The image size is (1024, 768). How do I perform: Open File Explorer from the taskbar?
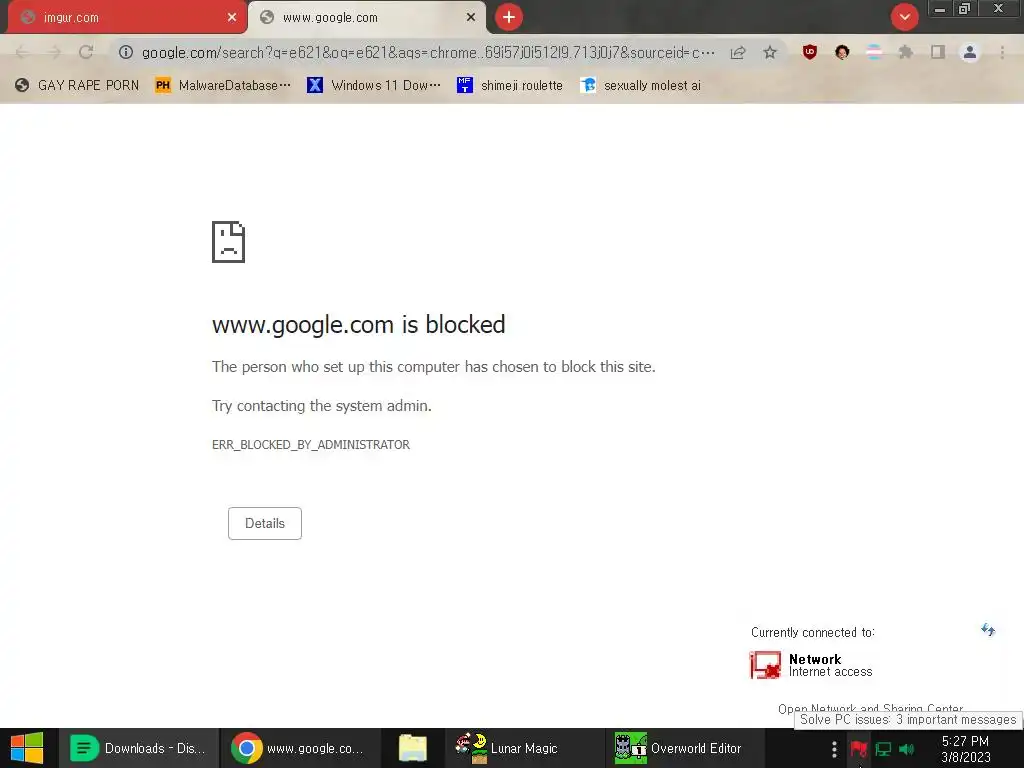coord(413,748)
